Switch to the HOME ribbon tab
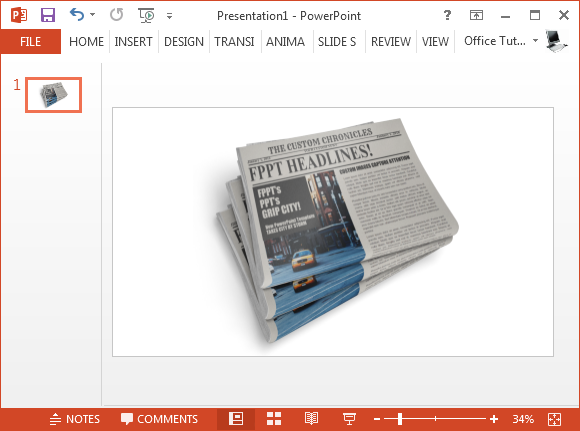 tap(86, 41)
